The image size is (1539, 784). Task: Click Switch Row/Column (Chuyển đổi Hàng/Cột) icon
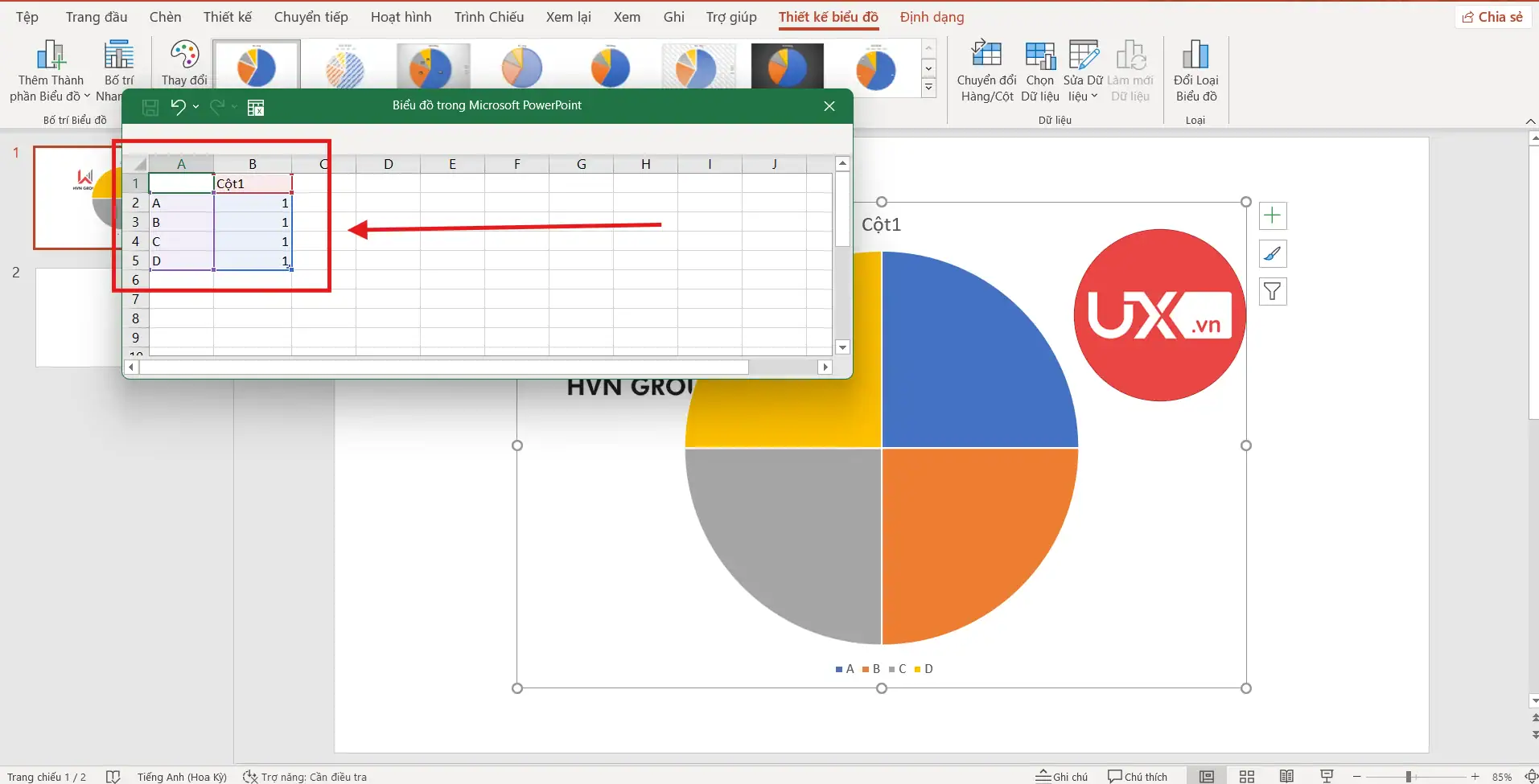[x=986, y=56]
